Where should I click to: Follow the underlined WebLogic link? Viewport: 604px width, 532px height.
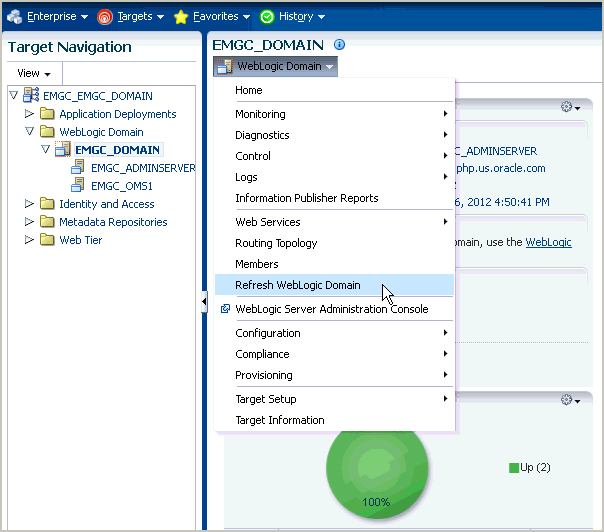549,242
